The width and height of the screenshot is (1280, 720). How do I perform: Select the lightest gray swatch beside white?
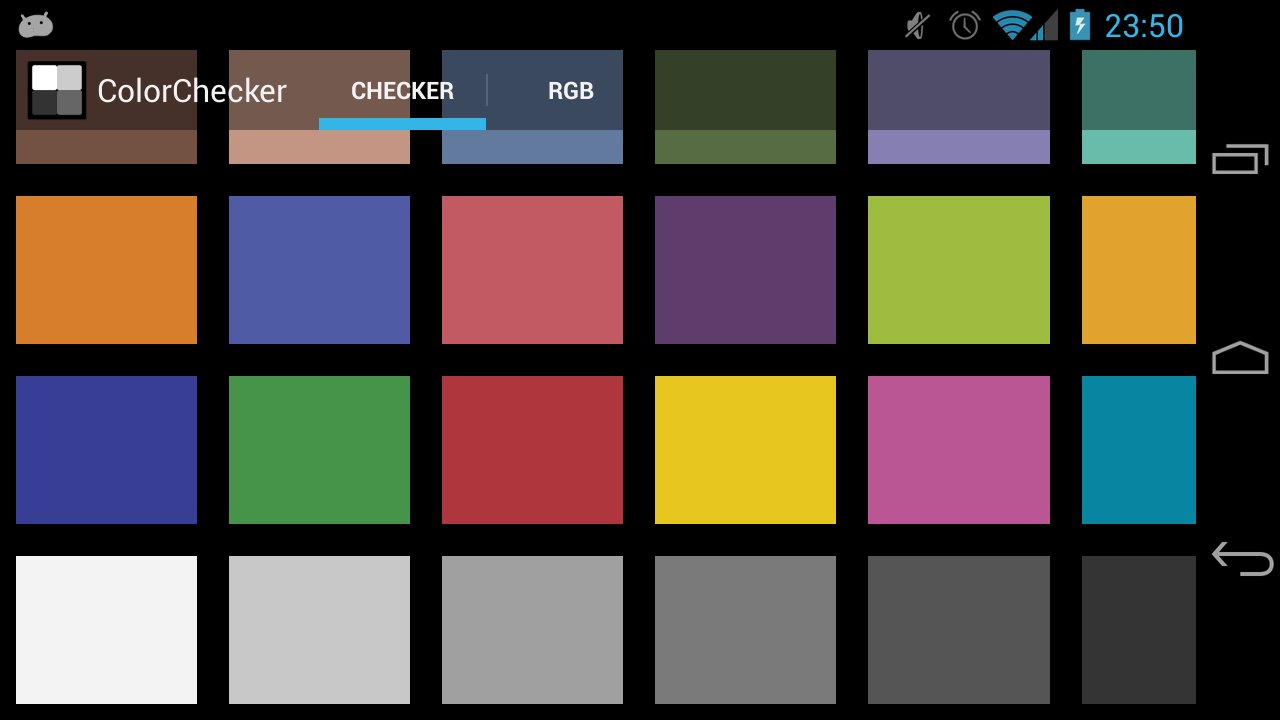click(319, 630)
